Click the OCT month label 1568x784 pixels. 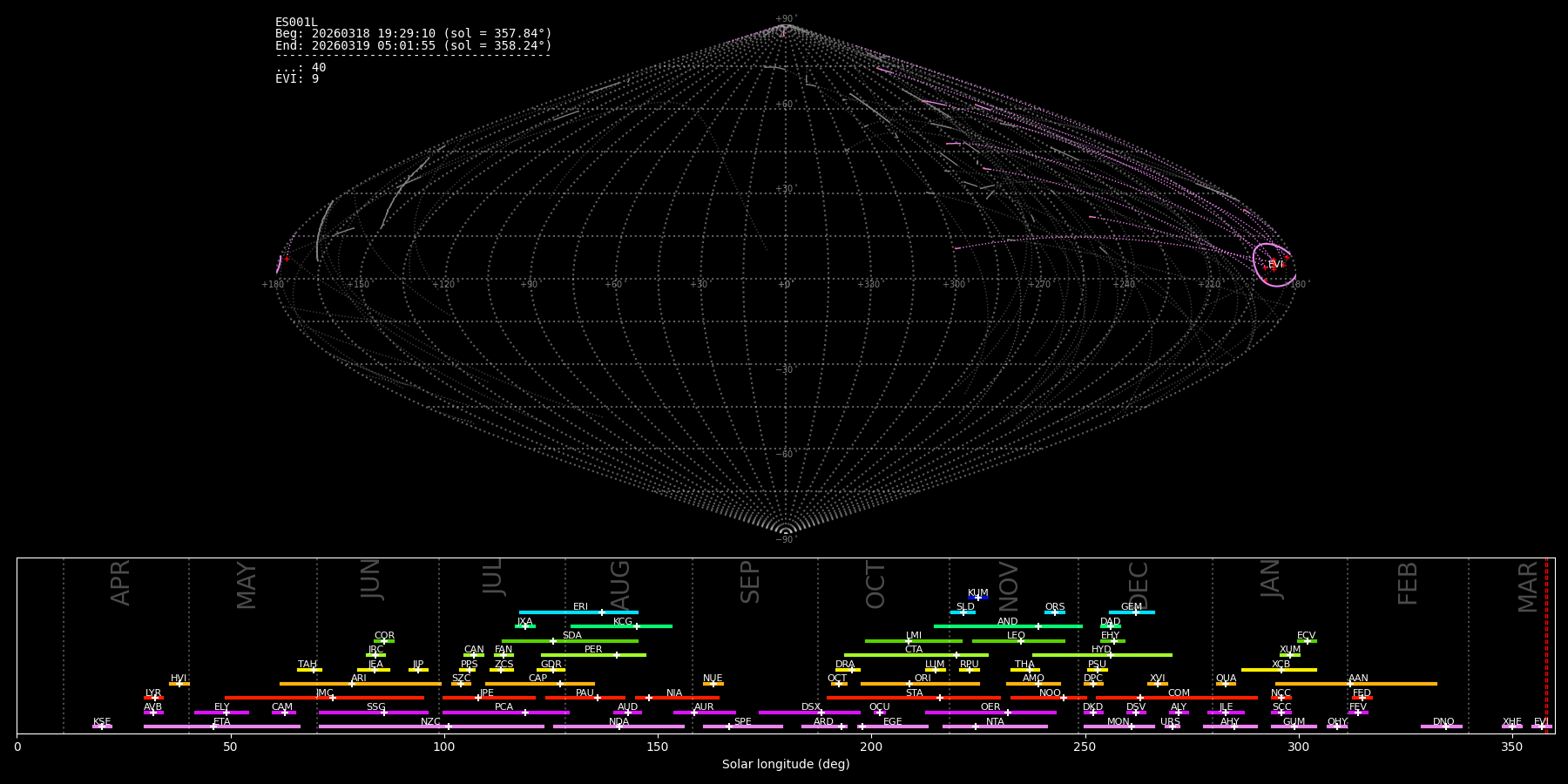click(x=875, y=585)
